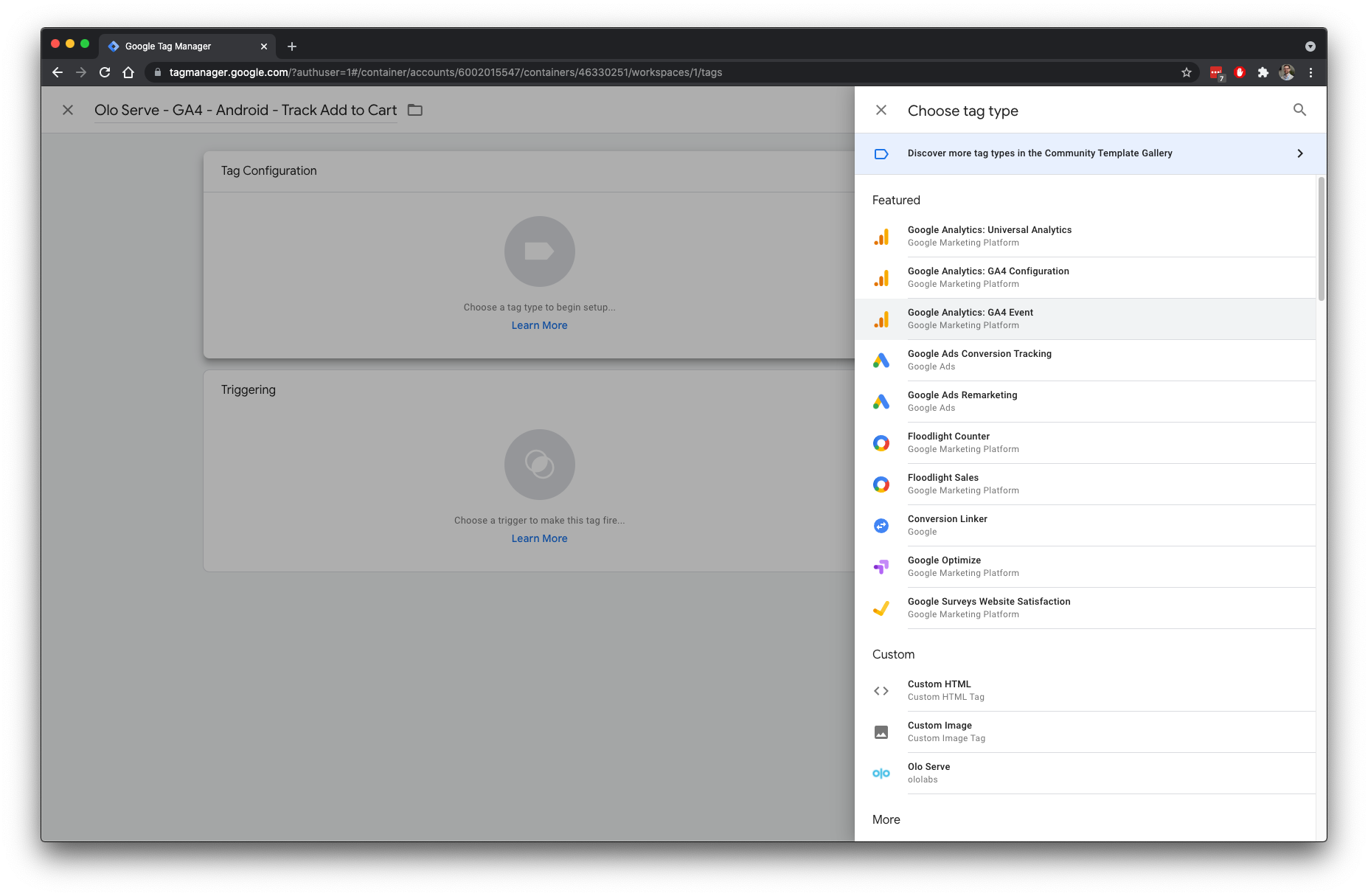Image resolution: width=1368 pixels, height=896 pixels.
Task: Select Google Analytics: GA4 Configuration
Action: coord(1086,277)
